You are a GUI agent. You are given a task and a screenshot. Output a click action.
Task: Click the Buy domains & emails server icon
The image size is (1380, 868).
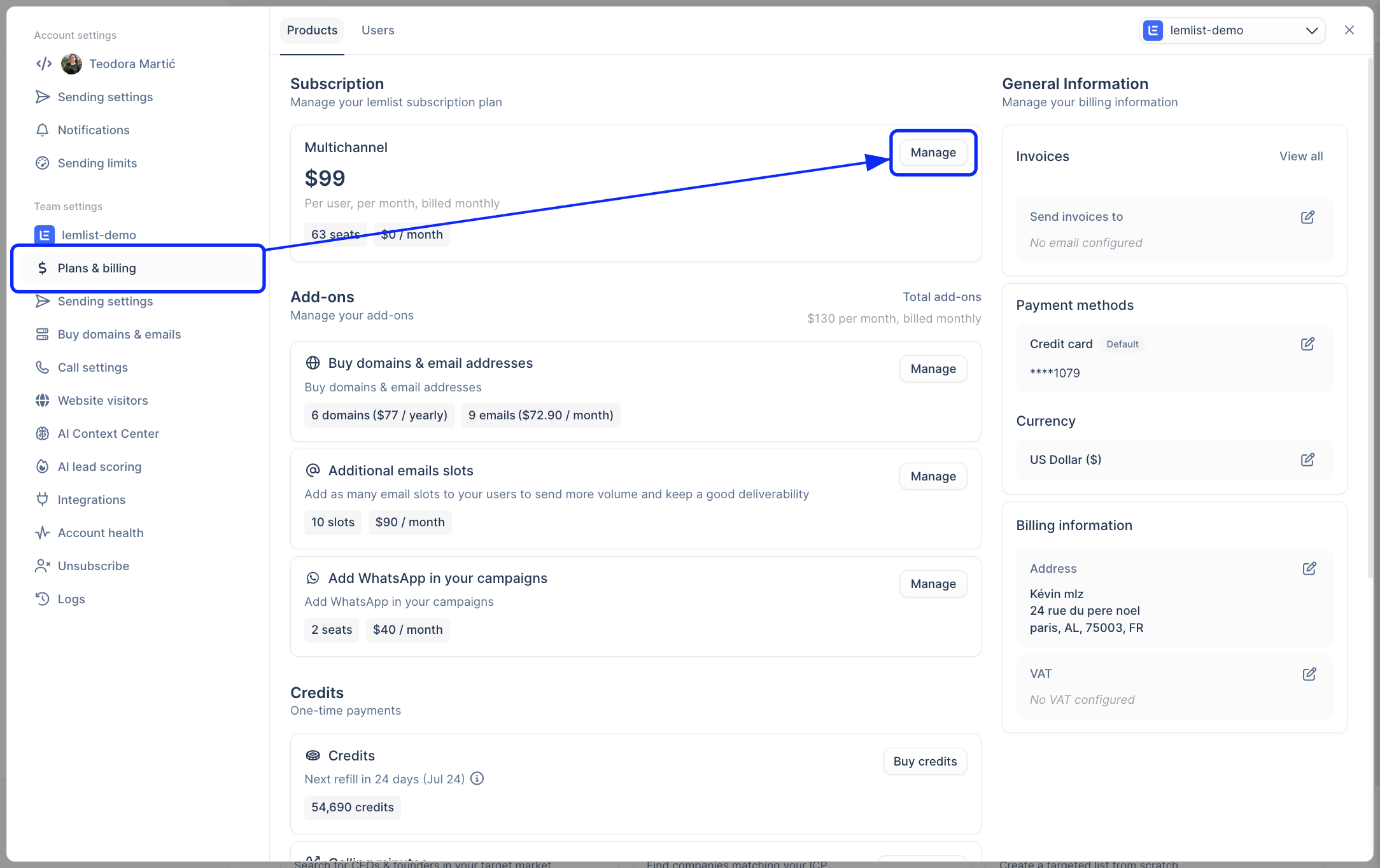(x=43, y=334)
